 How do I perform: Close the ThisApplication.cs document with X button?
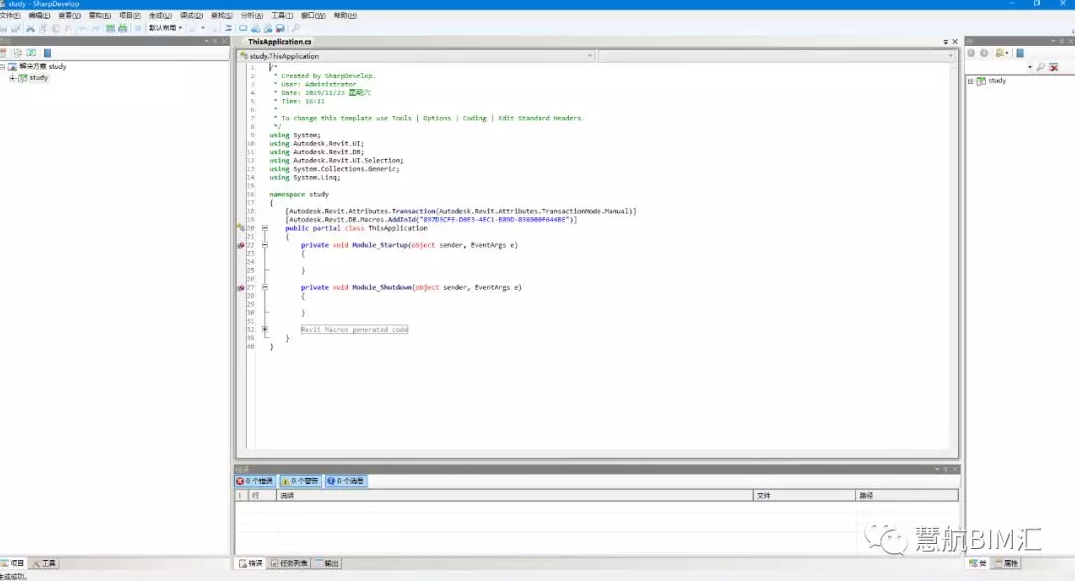pyautogui.click(x=954, y=42)
